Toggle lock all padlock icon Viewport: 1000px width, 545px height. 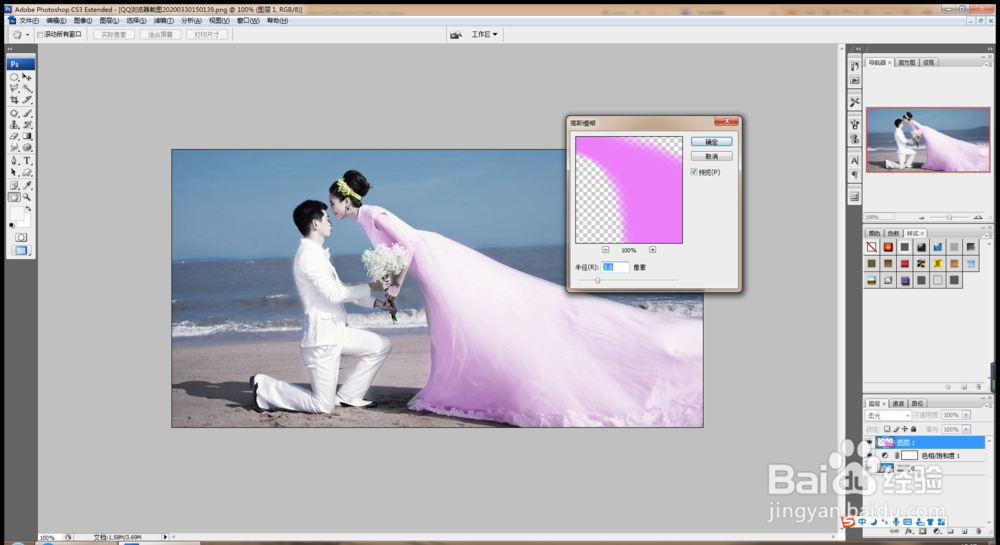(913, 429)
